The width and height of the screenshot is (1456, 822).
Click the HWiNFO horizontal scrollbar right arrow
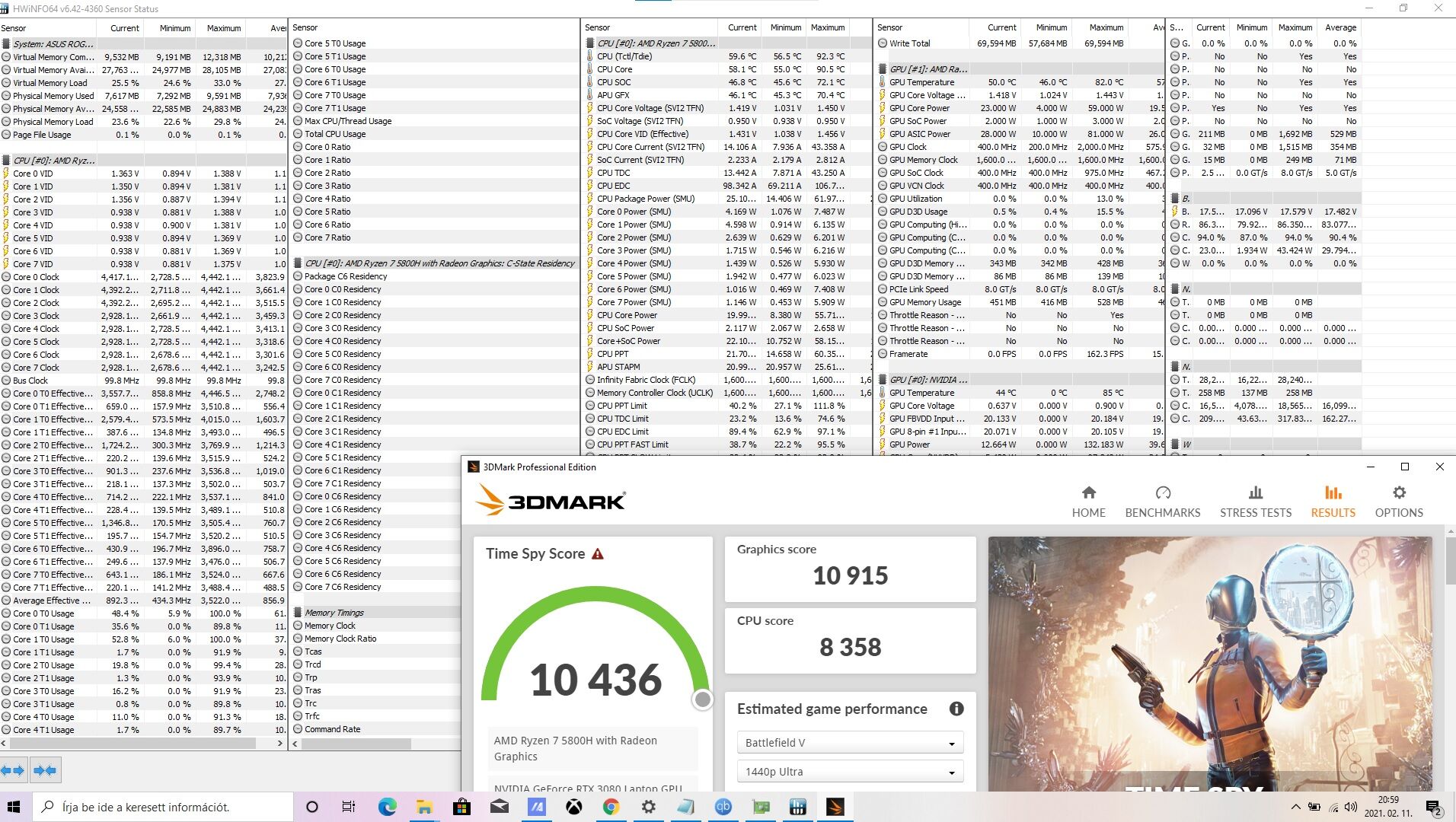[280, 744]
